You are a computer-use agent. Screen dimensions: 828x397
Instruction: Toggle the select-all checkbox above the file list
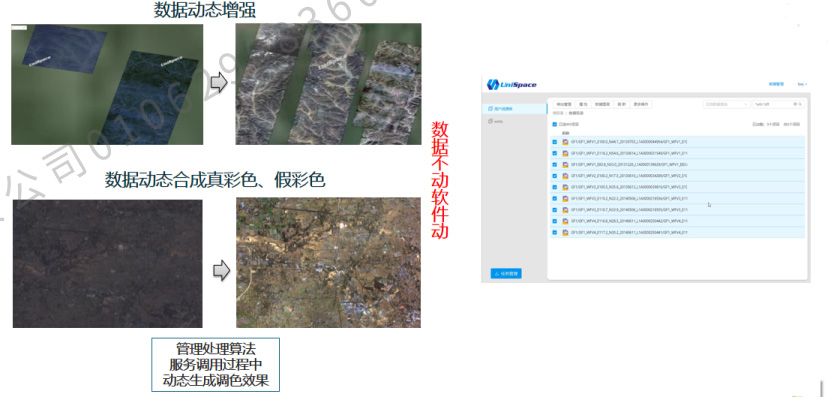(x=554, y=124)
